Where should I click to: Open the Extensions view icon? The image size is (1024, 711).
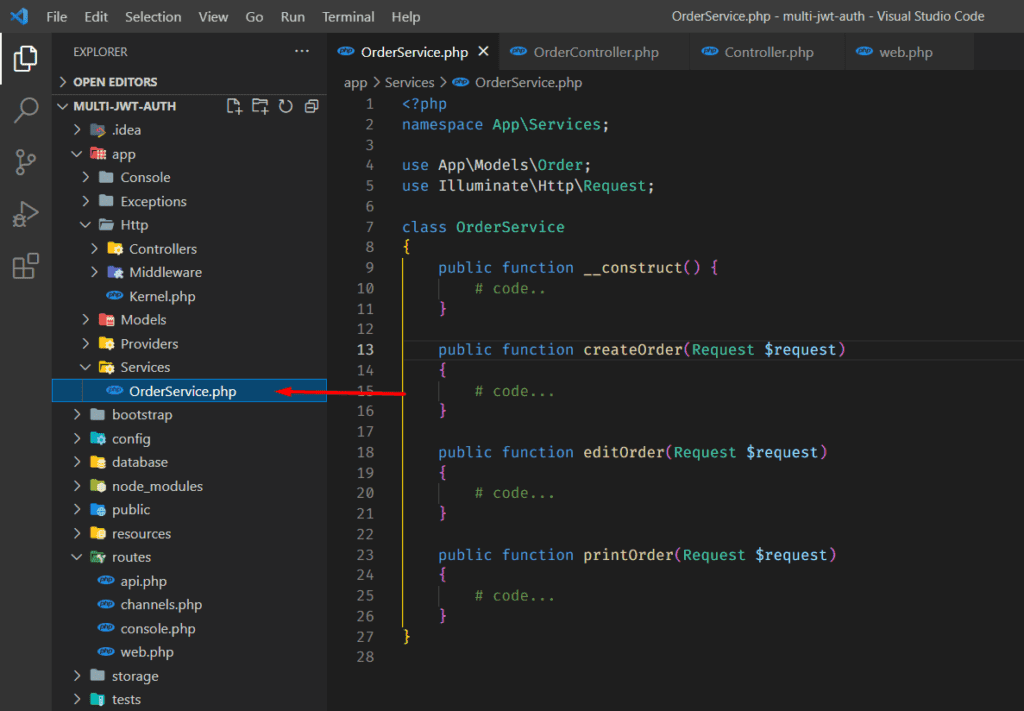coord(25,266)
